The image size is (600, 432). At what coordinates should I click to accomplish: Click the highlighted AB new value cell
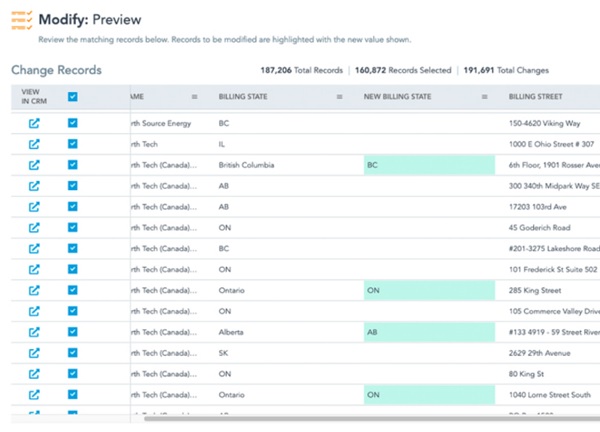pyautogui.click(x=428, y=332)
